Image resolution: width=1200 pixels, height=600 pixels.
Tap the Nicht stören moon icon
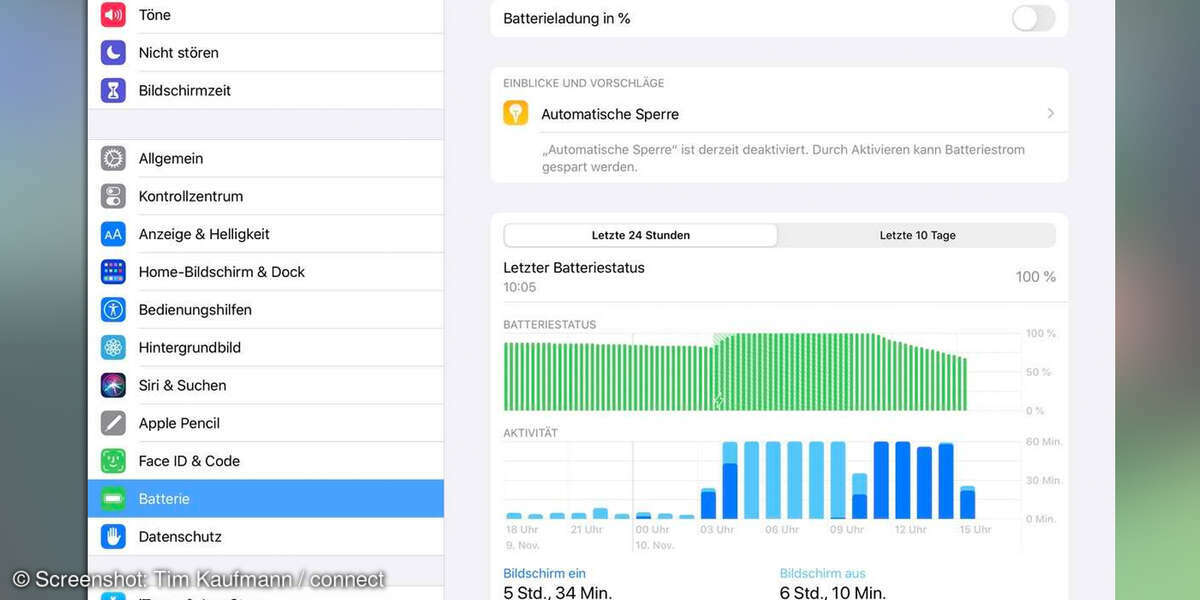coord(113,52)
